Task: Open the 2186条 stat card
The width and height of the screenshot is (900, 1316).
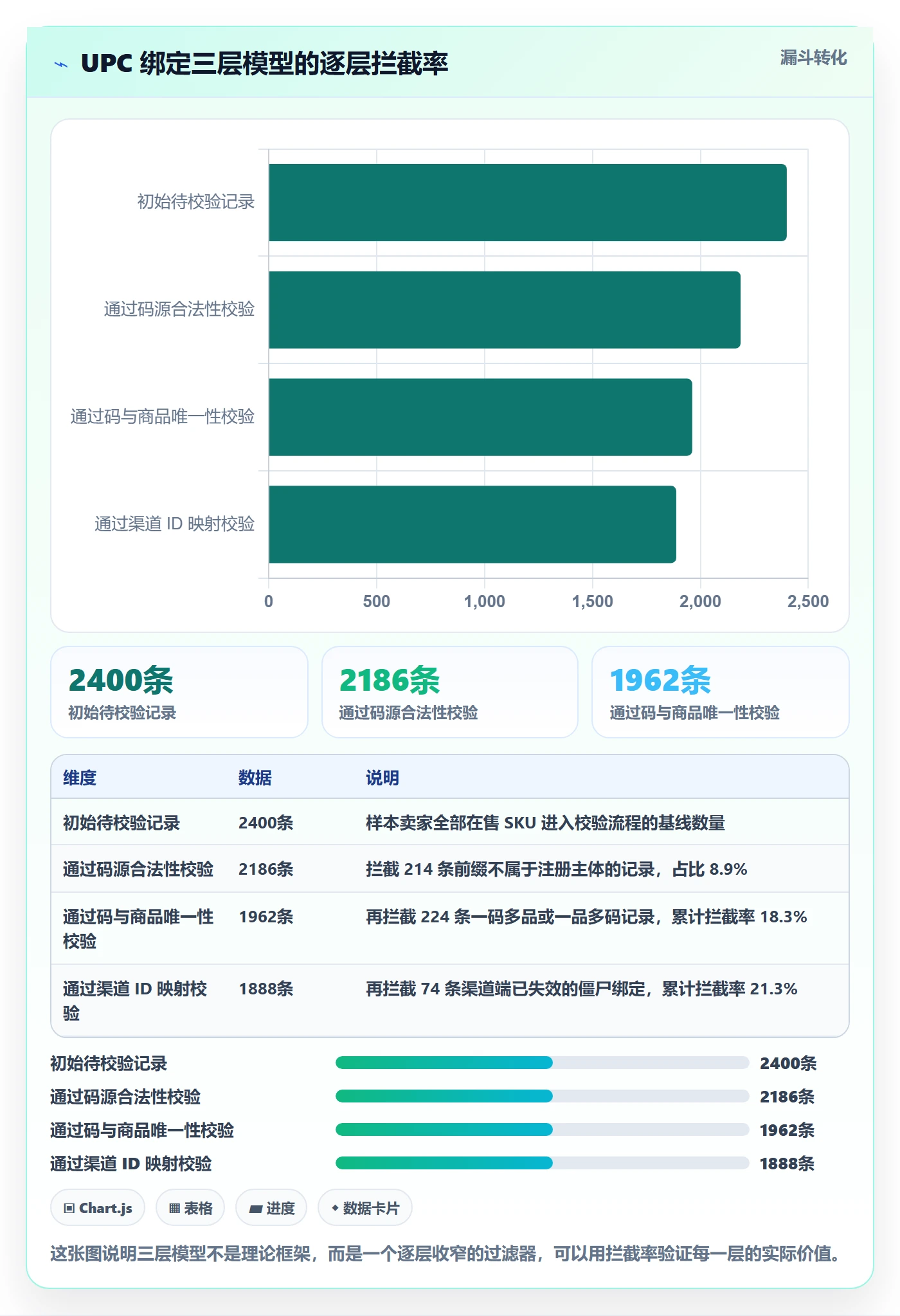Action: pyautogui.click(x=450, y=692)
